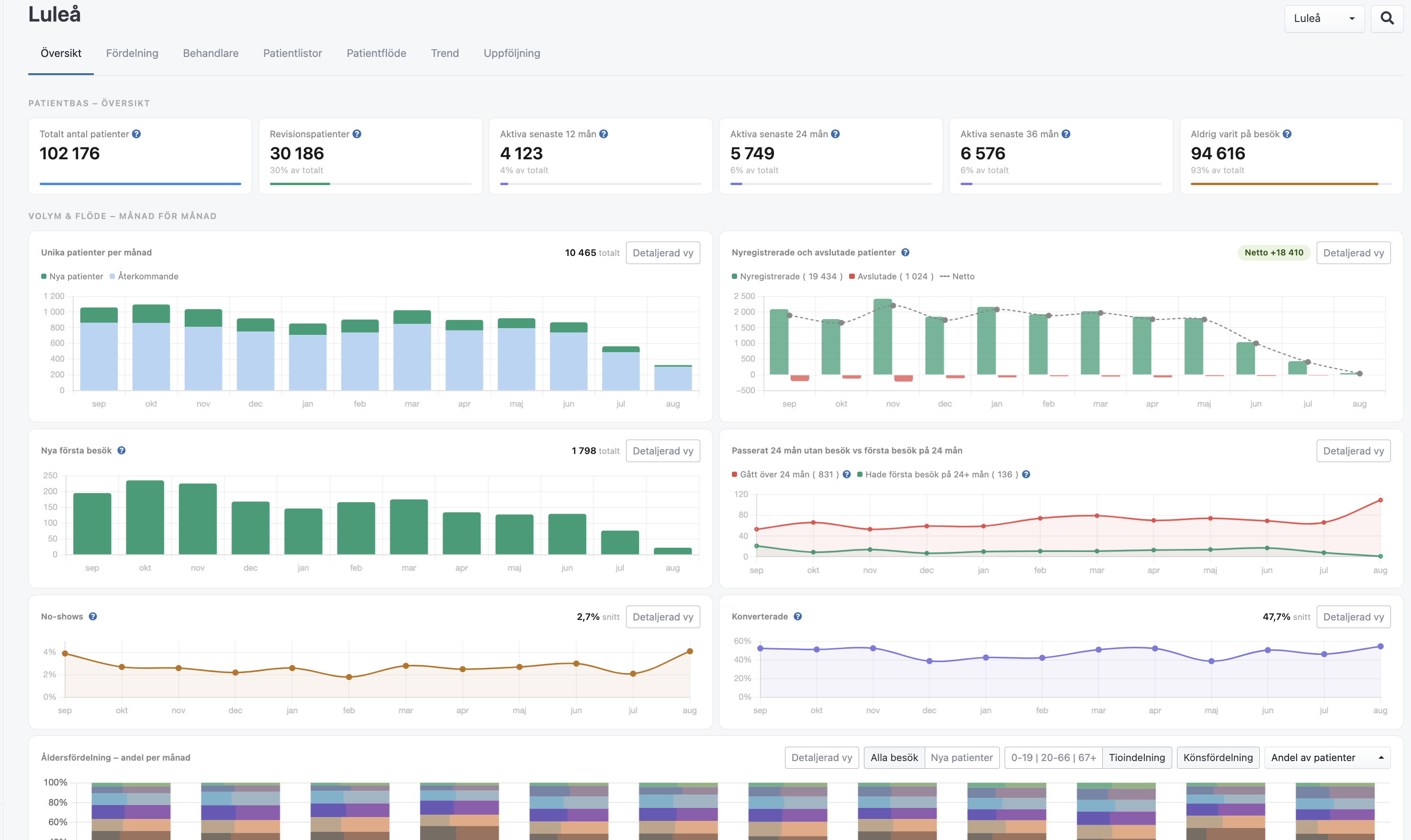Click the 102 176 total patients value
The height and width of the screenshot is (840, 1411).
[x=70, y=154]
